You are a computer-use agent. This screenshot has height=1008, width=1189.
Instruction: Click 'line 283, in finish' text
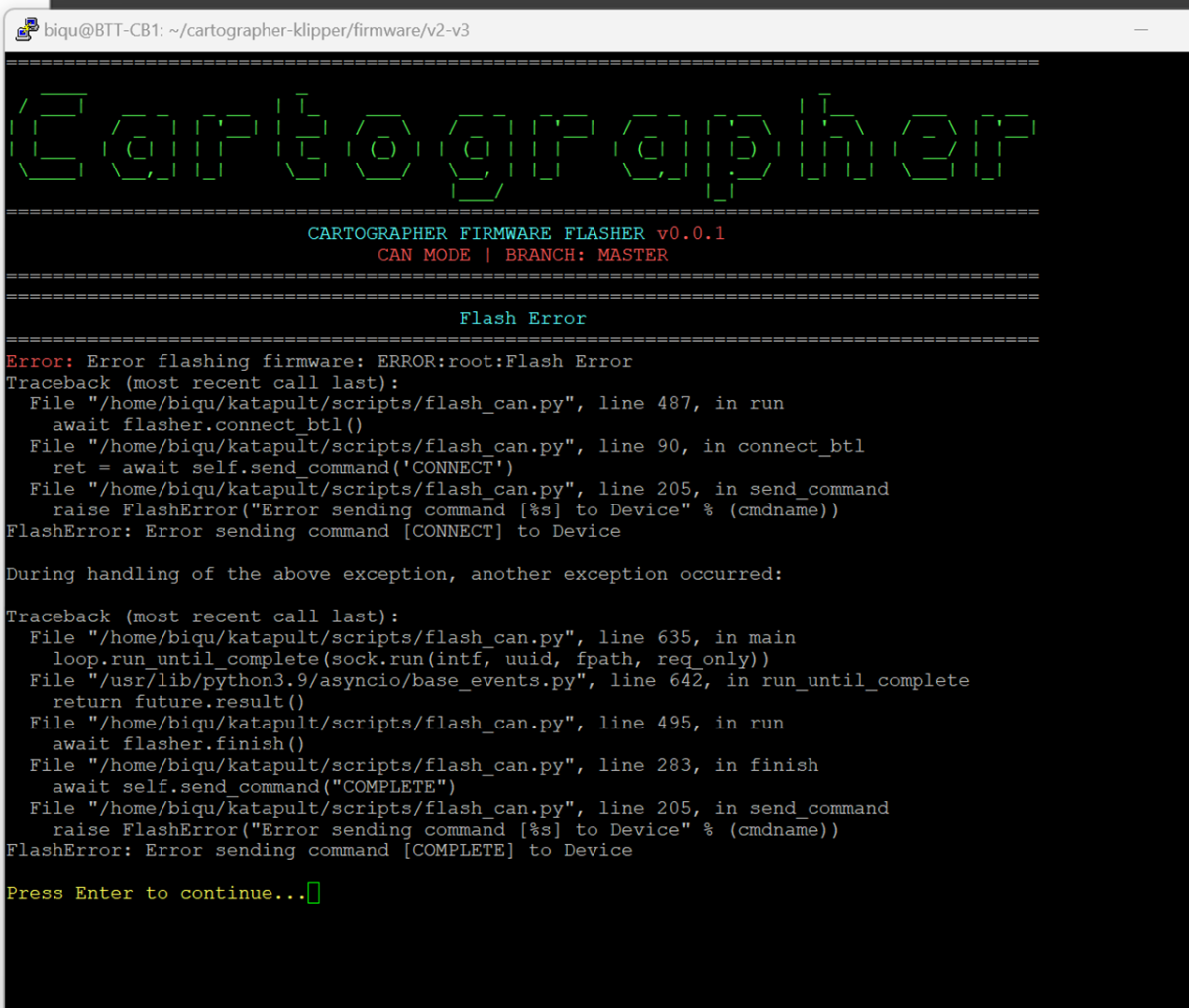click(x=708, y=765)
